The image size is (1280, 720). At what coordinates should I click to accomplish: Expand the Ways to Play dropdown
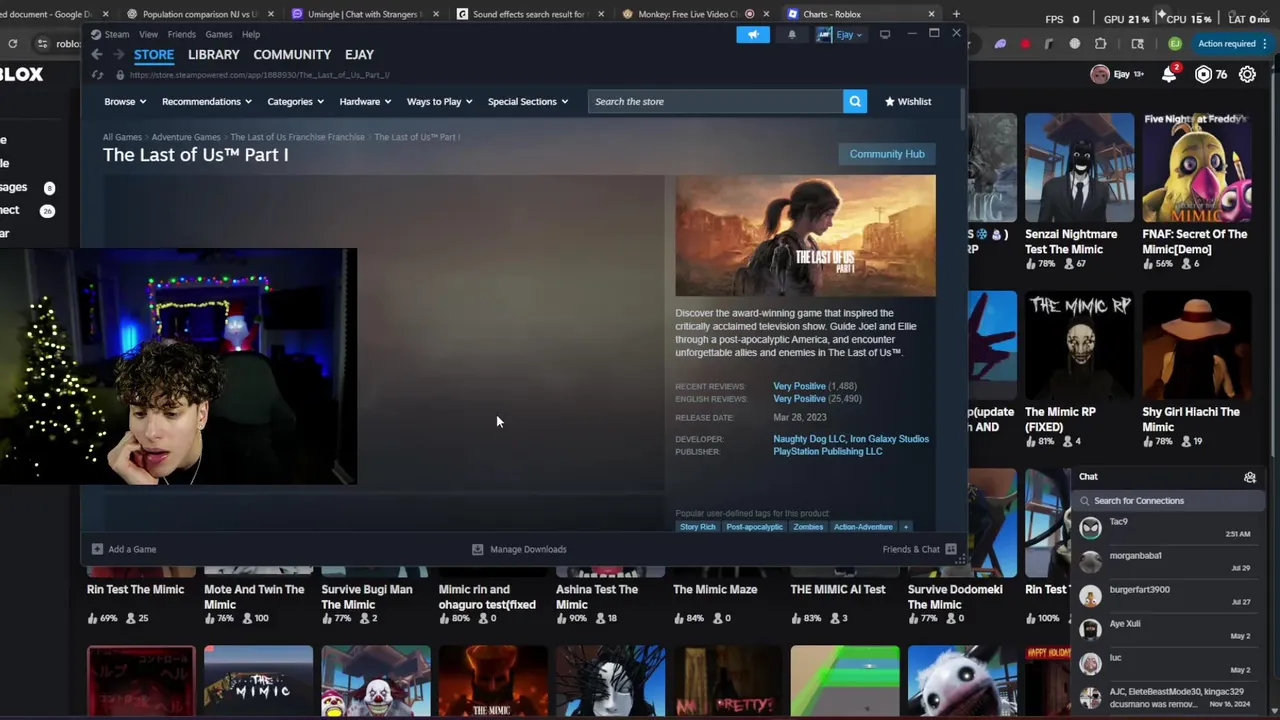(x=439, y=101)
